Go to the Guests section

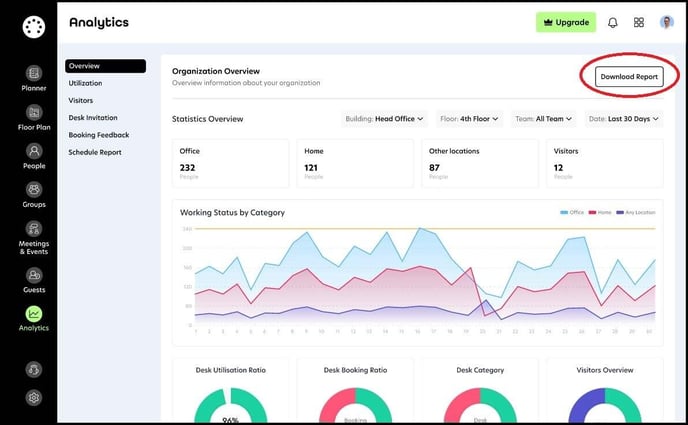tap(34, 280)
